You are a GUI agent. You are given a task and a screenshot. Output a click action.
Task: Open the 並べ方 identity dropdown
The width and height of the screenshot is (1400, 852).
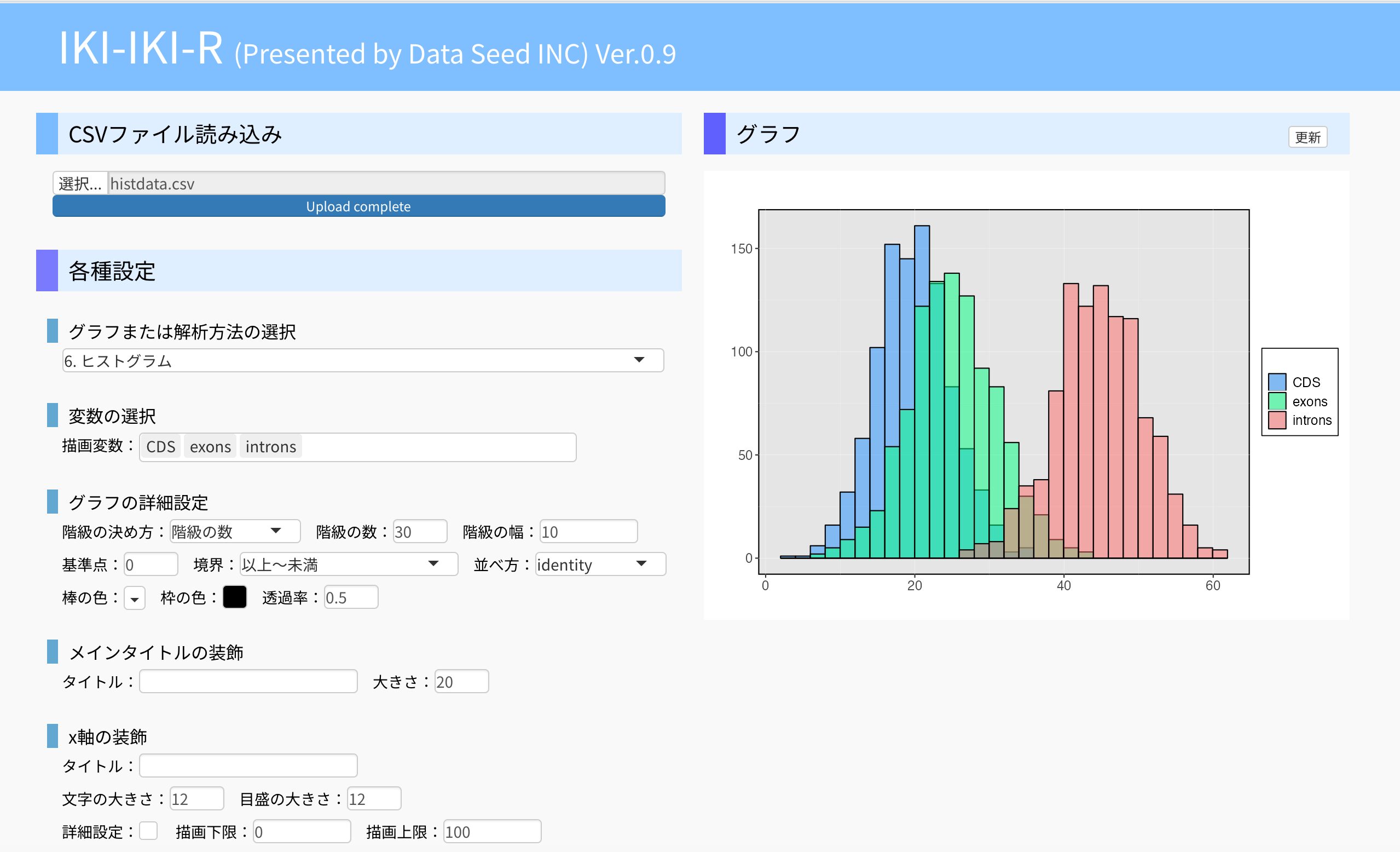coord(600,565)
